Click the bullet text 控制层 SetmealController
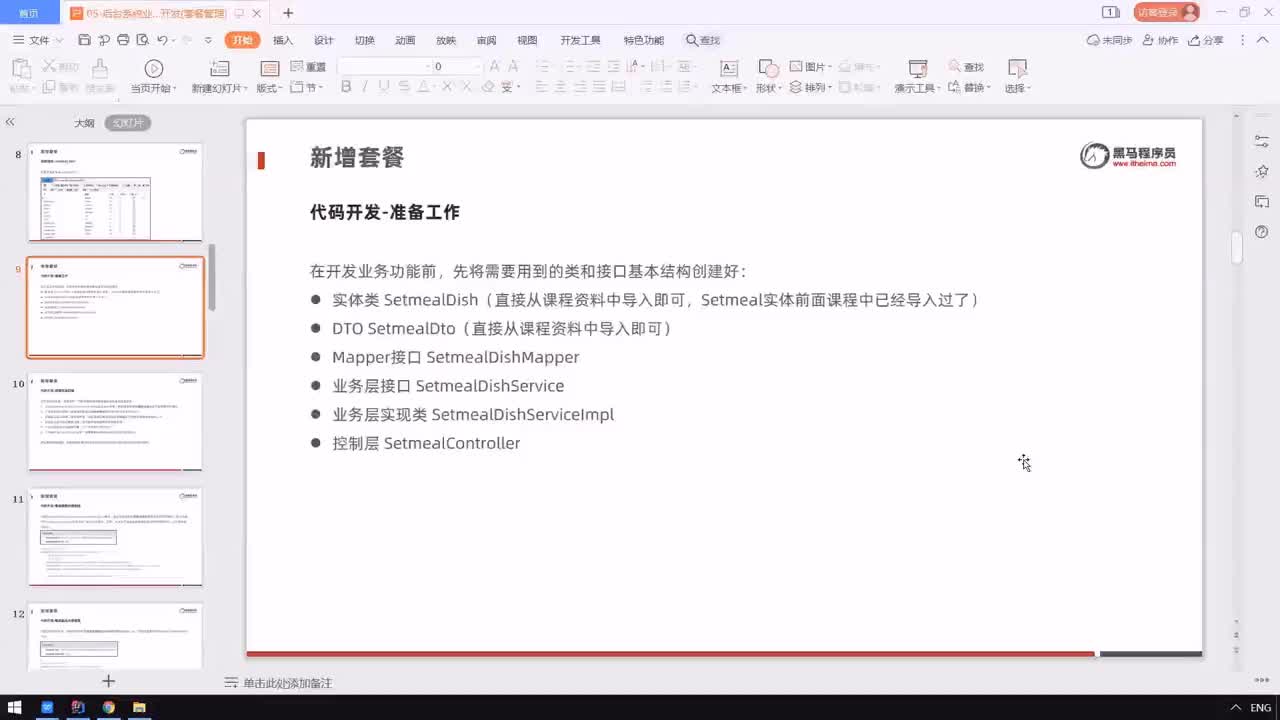This screenshot has height=720, width=1280. [426, 443]
